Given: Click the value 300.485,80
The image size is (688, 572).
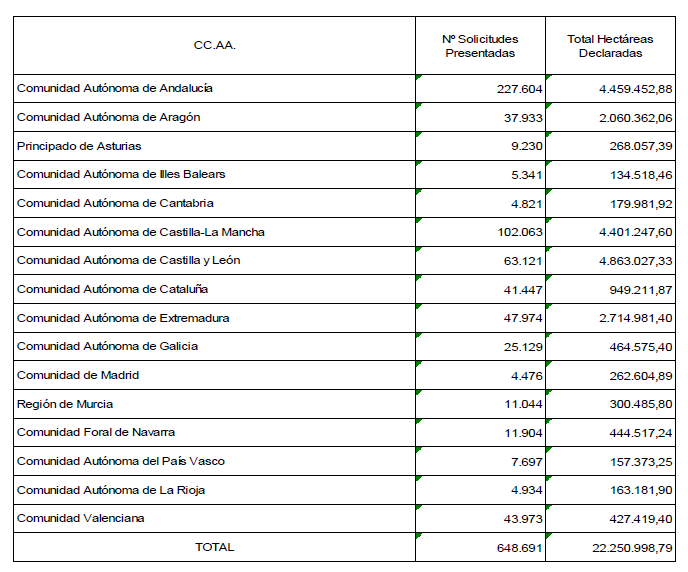Looking at the screenshot, I should point(641,404).
